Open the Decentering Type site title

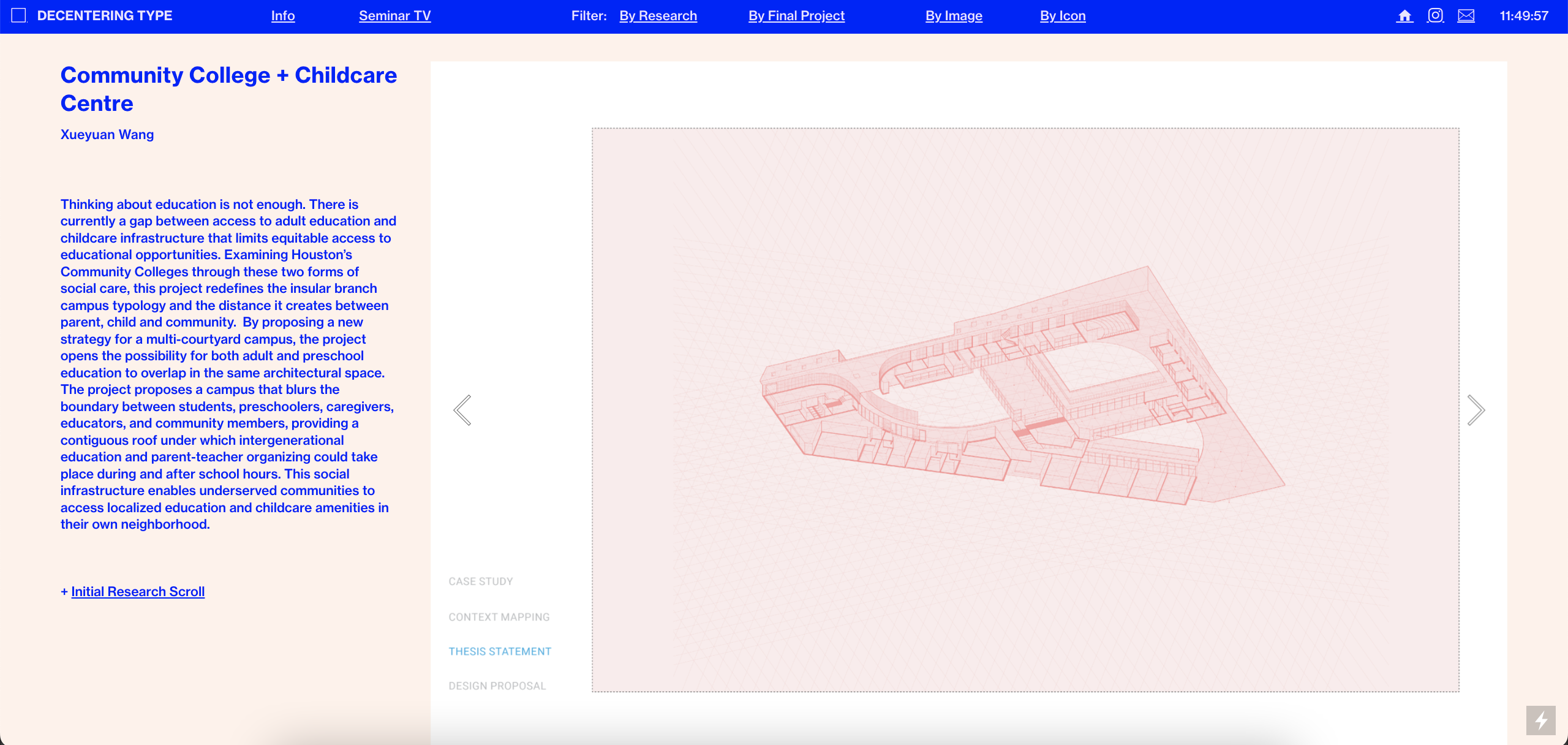click(105, 15)
